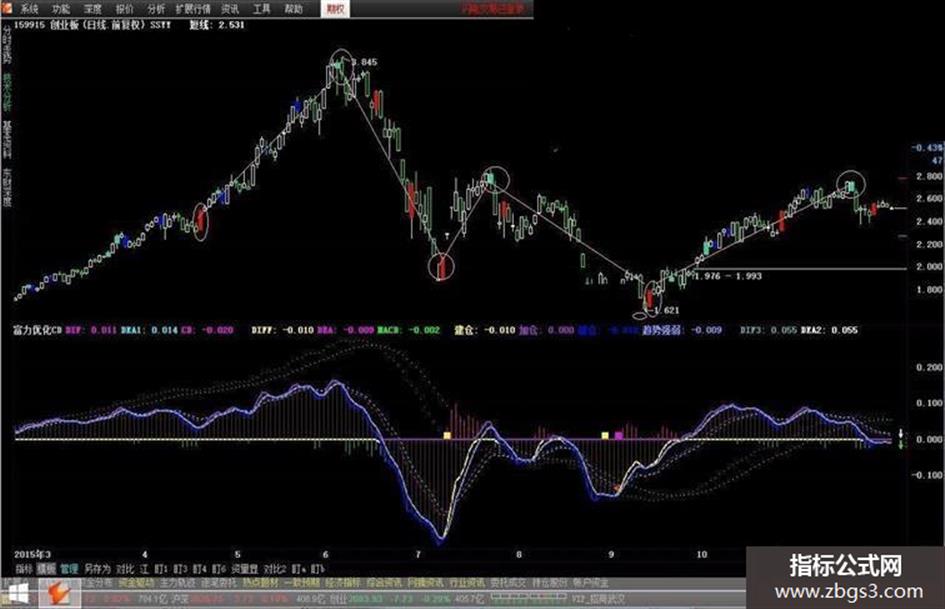The height and width of the screenshot is (609, 945).
Task: Open the 分析 menu
Action: click(155, 9)
